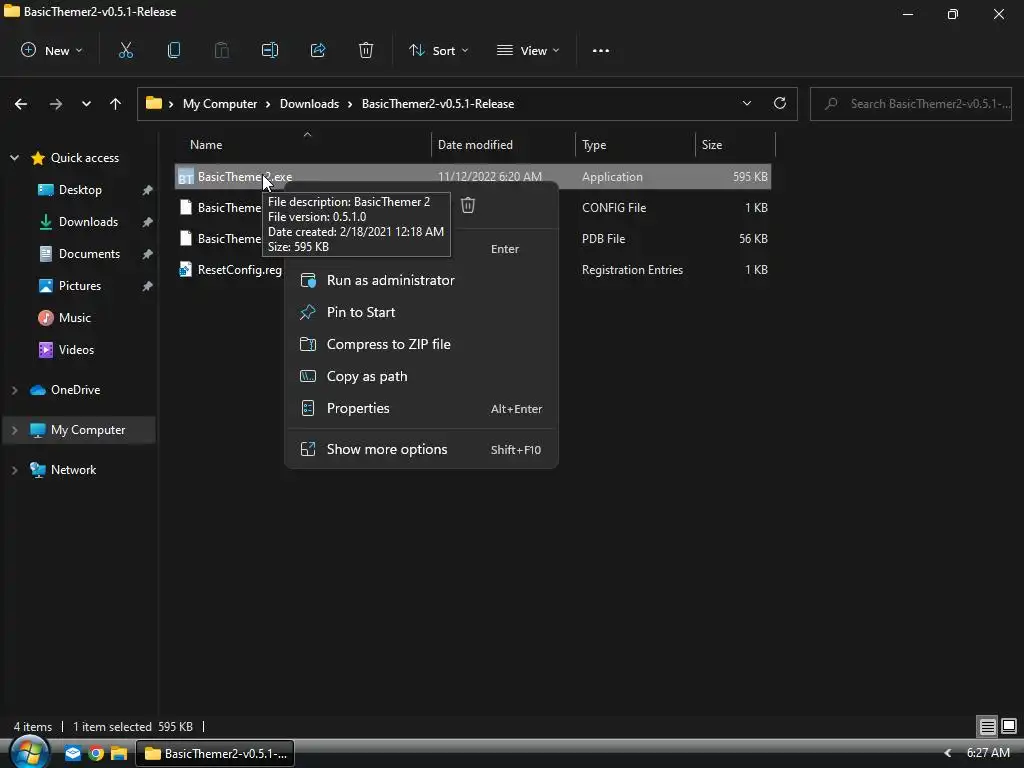Screen dimensions: 1024x768
Task: Collapse the Quick access tree
Action: pos(14,157)
